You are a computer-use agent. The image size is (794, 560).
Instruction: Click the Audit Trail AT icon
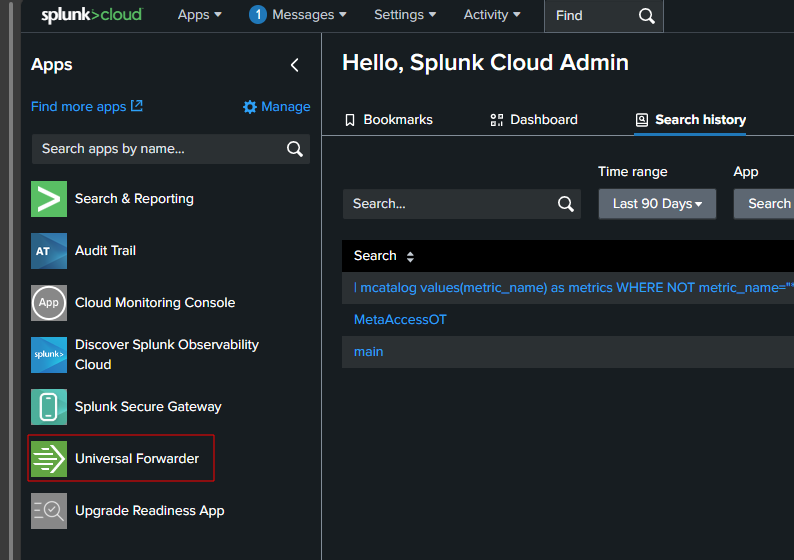click(x=49, y=251)
